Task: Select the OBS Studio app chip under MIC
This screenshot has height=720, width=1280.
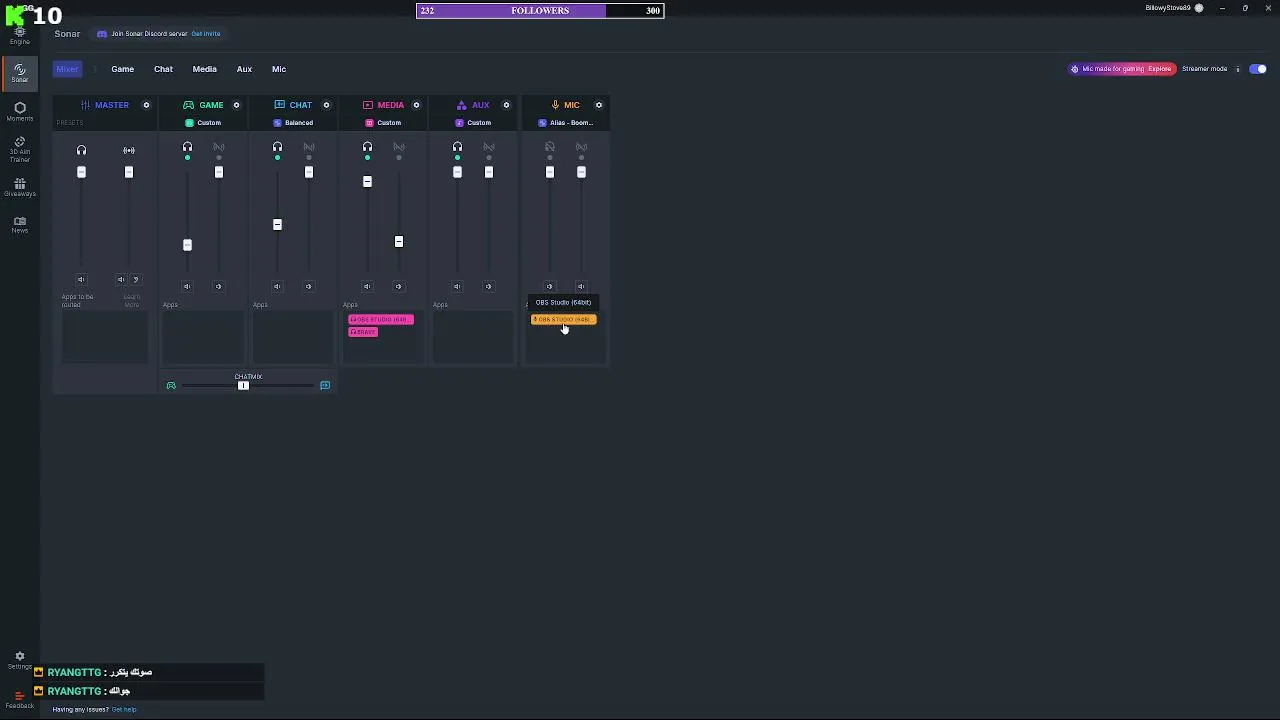Action: 563,319
